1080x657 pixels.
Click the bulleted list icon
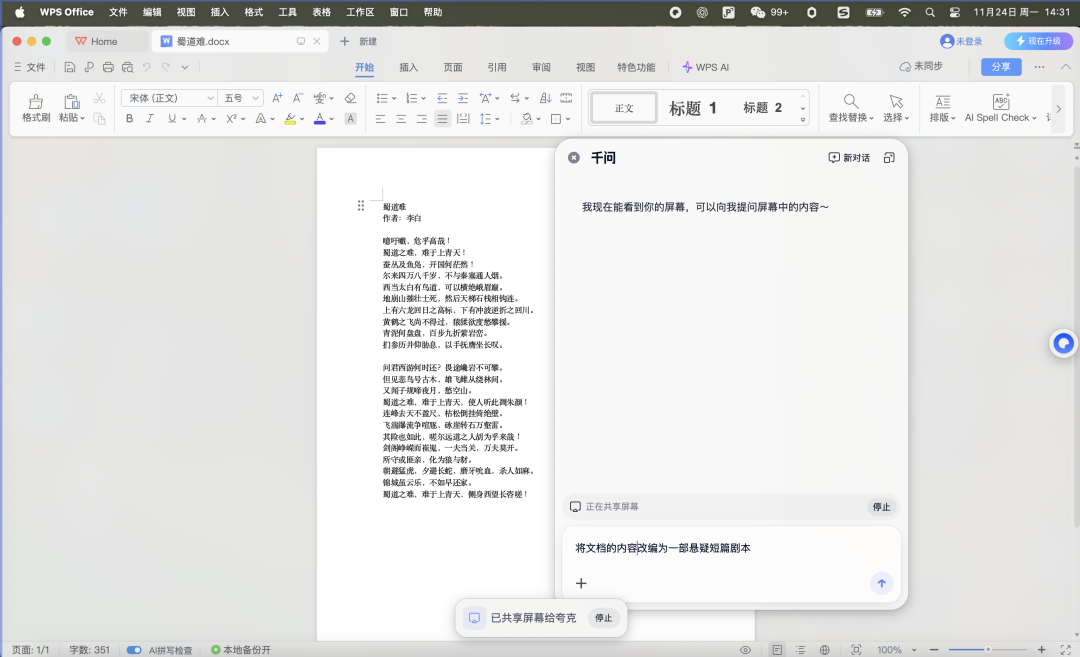tap(381, 97)
